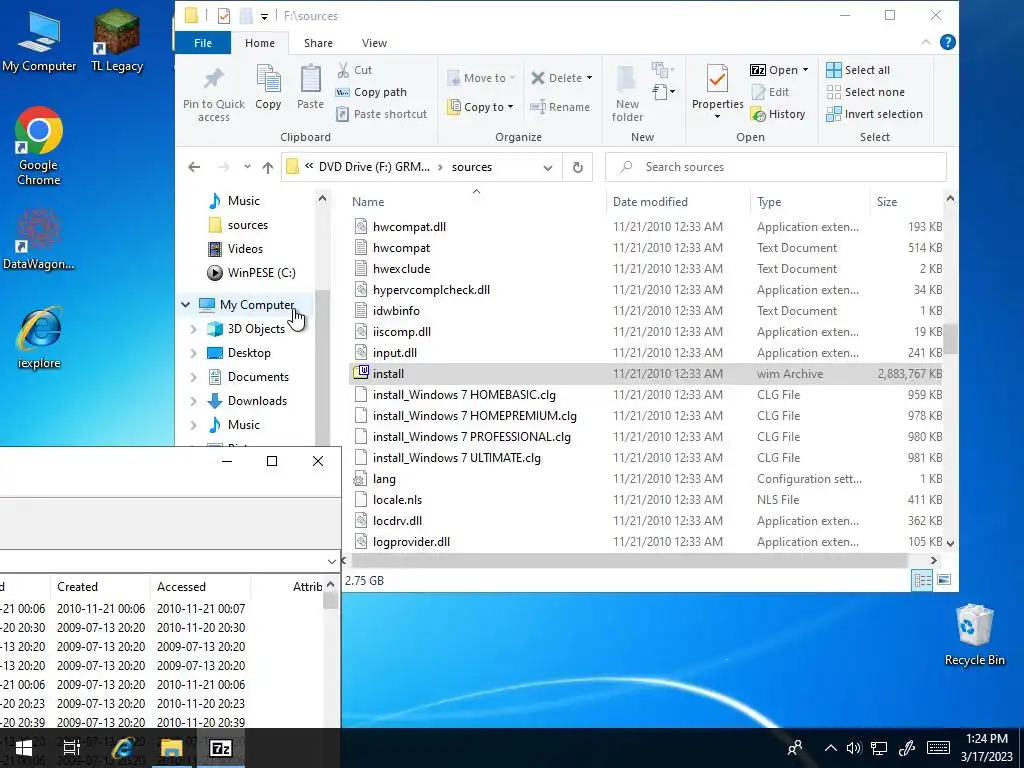Select WinPESE (C:) in navigation pane
The height and width of the screenshot is (768, 1024).
point(251,272)
